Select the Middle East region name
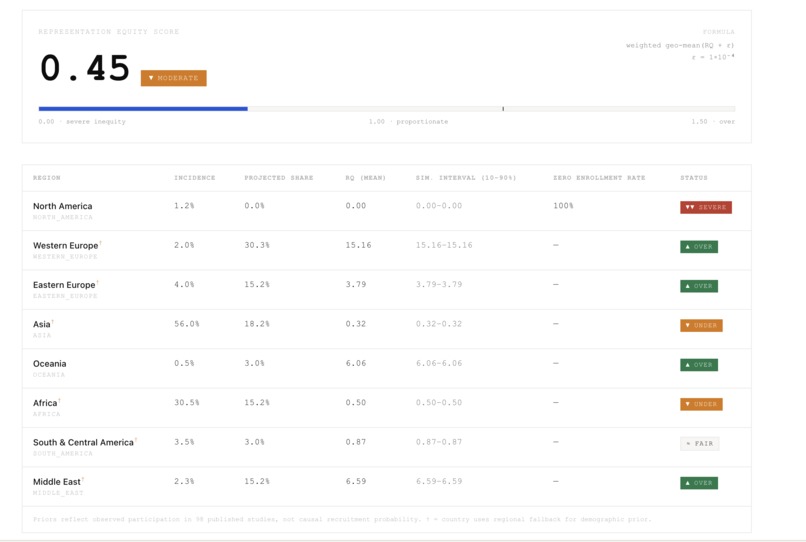Viewport: 806px width, 542px height. pos(57,482)
